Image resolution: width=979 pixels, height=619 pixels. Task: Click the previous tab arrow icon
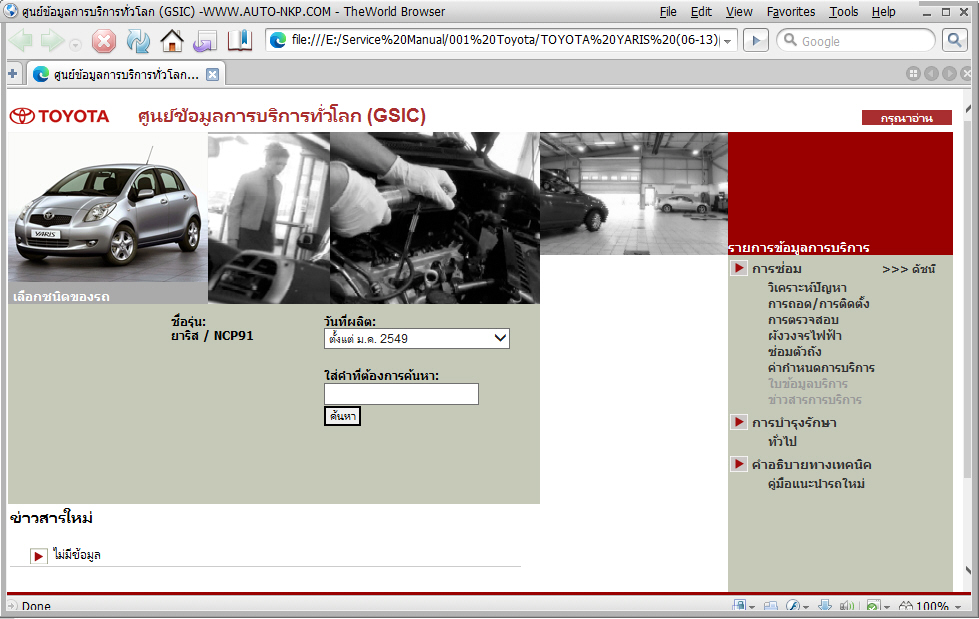[x=931, y=74]
